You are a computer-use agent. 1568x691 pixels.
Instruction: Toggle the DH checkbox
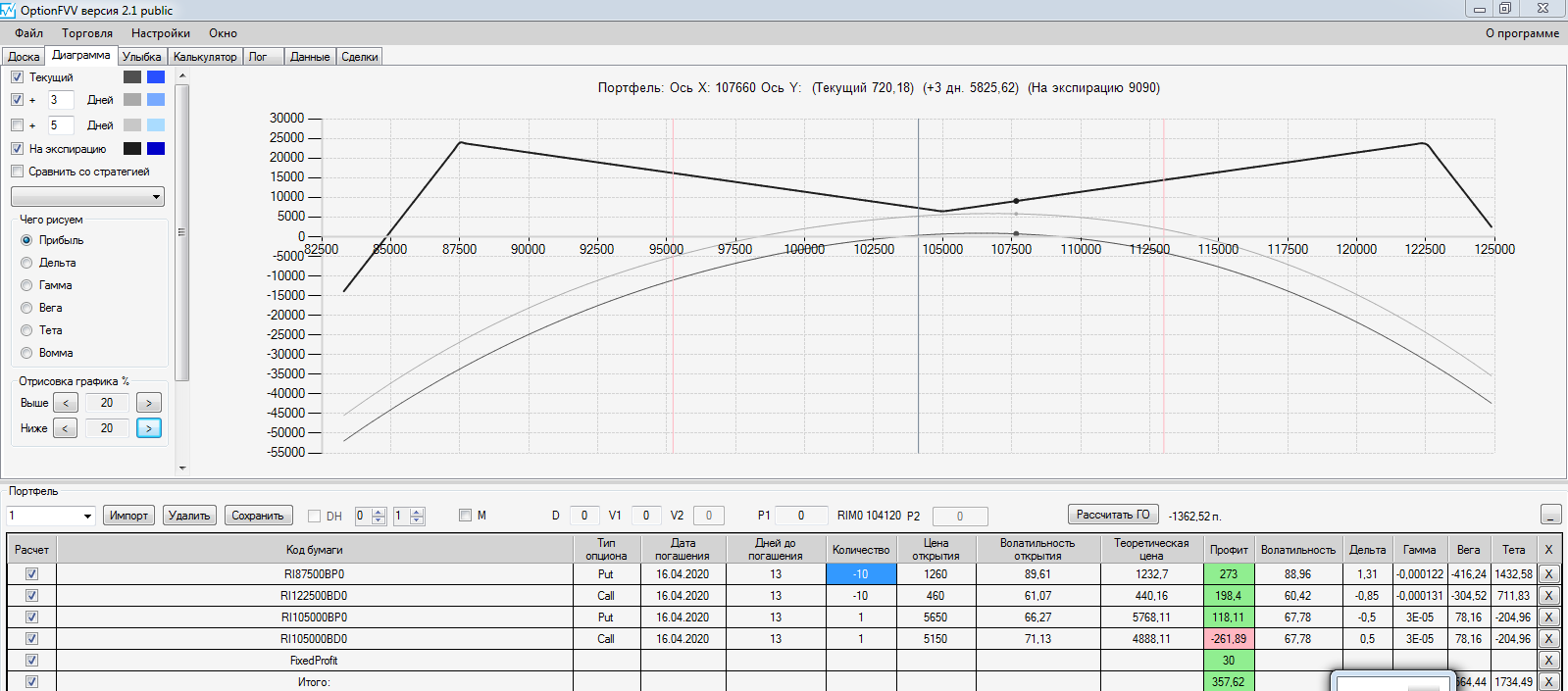click(x=315, y=516)
